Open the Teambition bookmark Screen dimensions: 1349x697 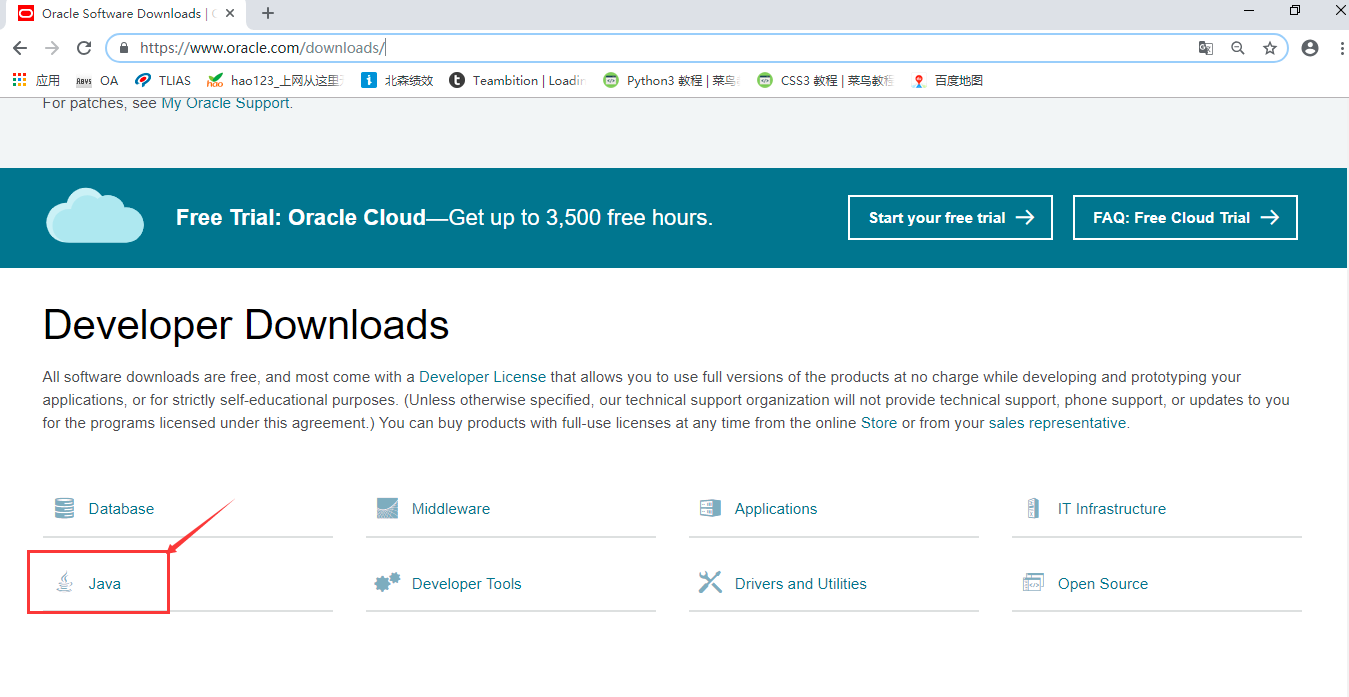pos(517,80)
